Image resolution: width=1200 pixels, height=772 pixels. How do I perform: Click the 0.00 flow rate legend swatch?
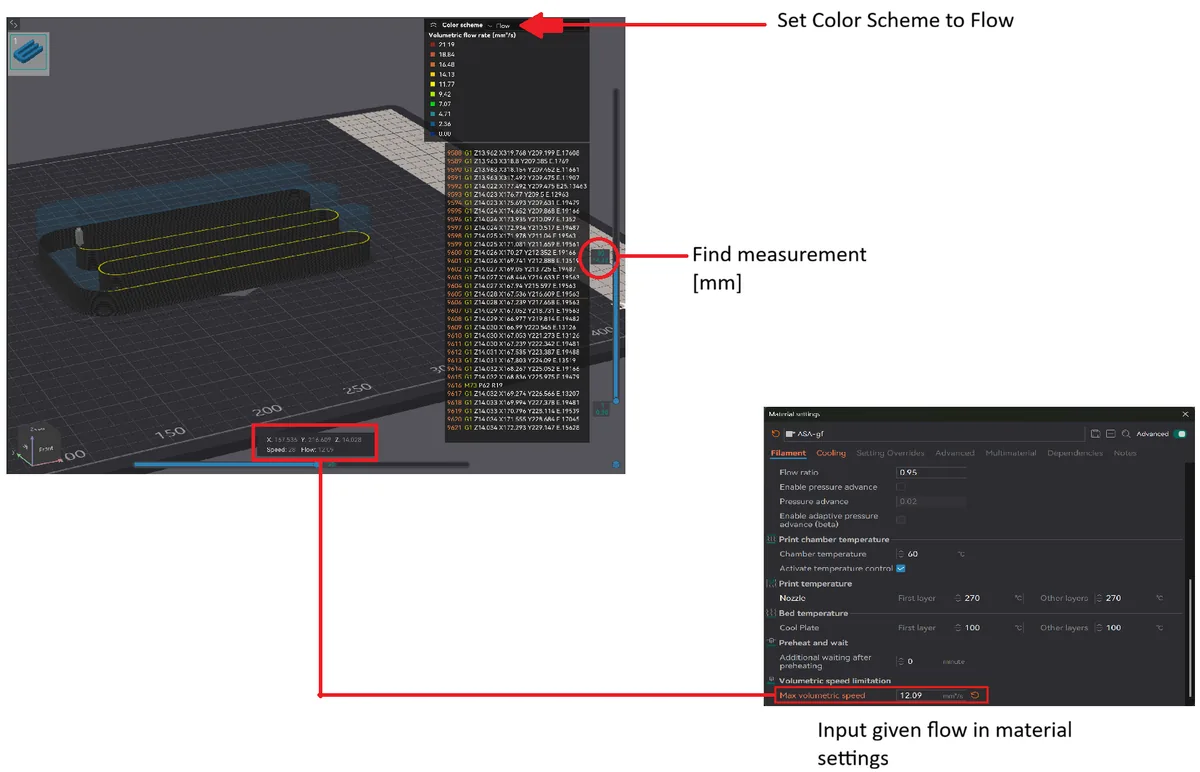(432, 133)
